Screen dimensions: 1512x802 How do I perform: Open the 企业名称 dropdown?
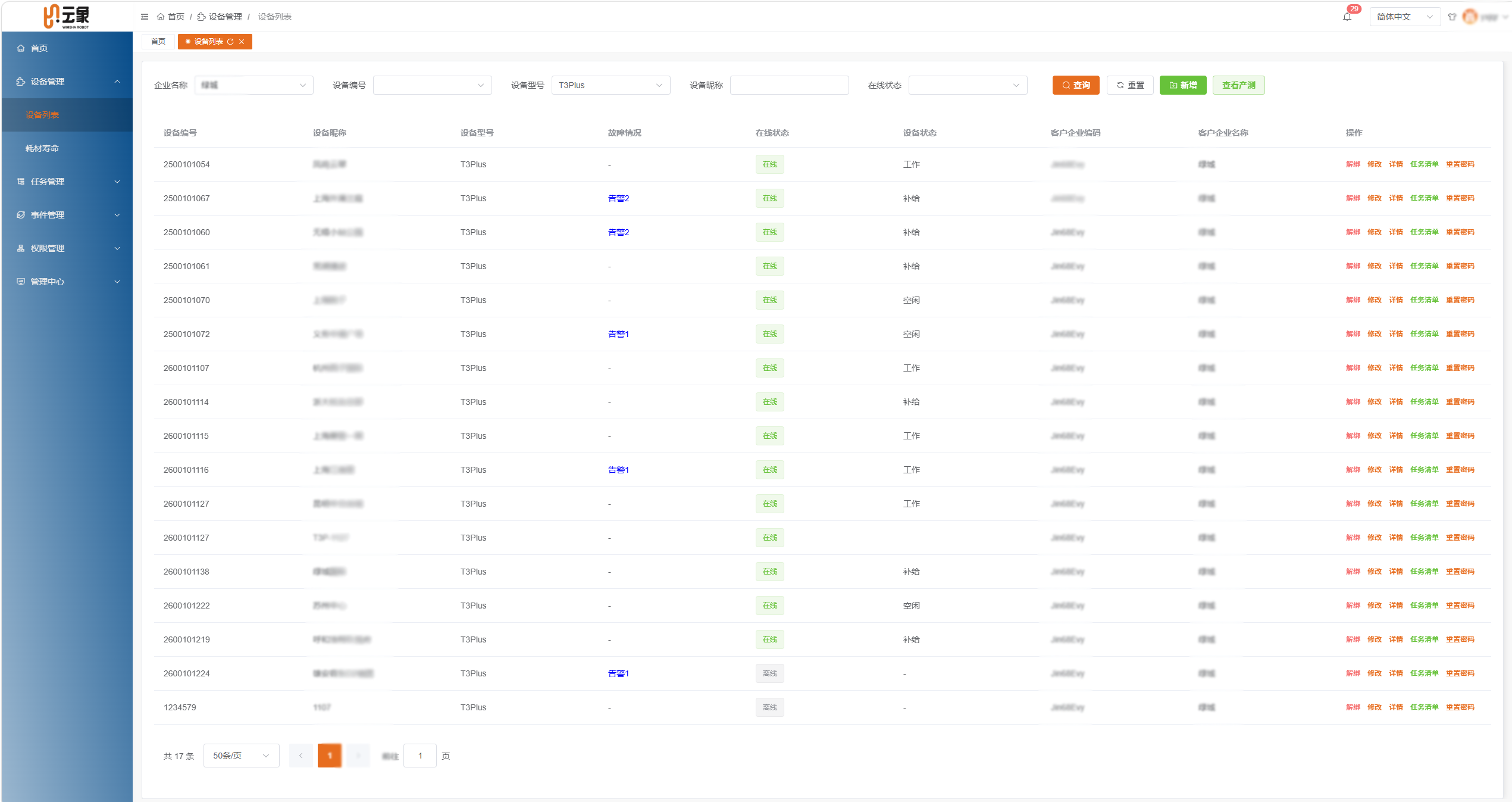point(254,85)
